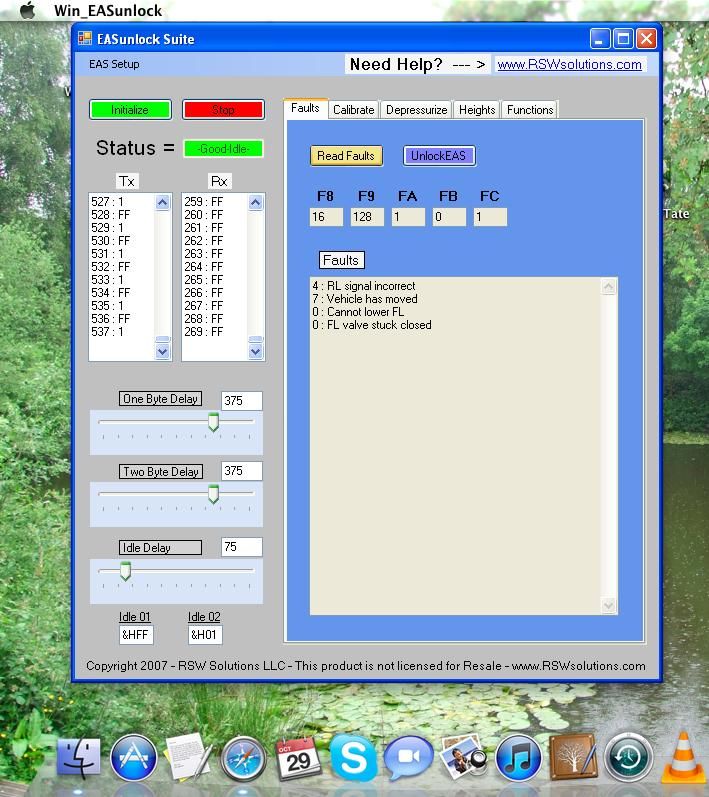Screen dimensions: 709x797
Task: Select Rx row '269 : FF'
Action: [x=203, y=332]
